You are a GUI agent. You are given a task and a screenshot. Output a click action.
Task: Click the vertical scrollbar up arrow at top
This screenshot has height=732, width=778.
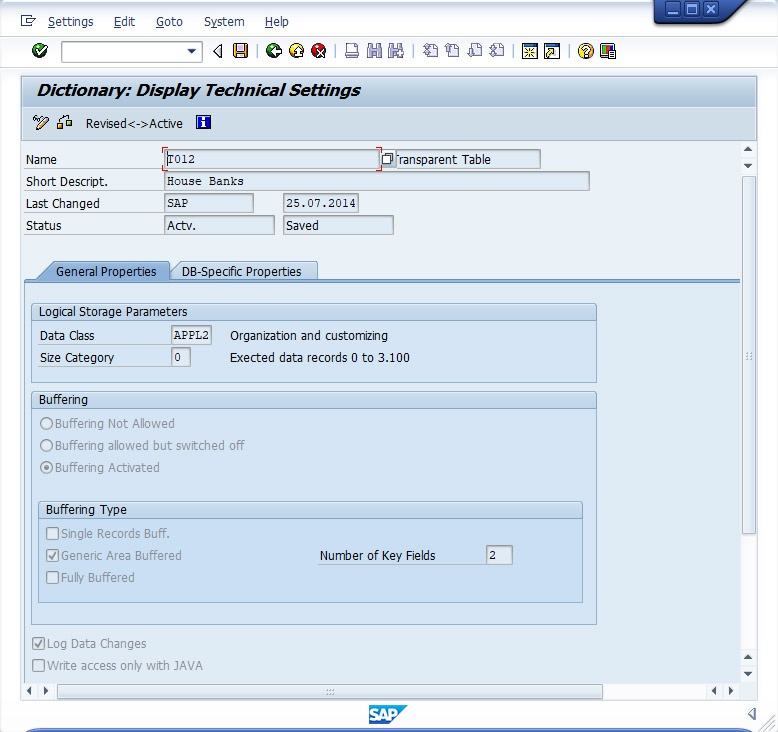tap(748, 149)
